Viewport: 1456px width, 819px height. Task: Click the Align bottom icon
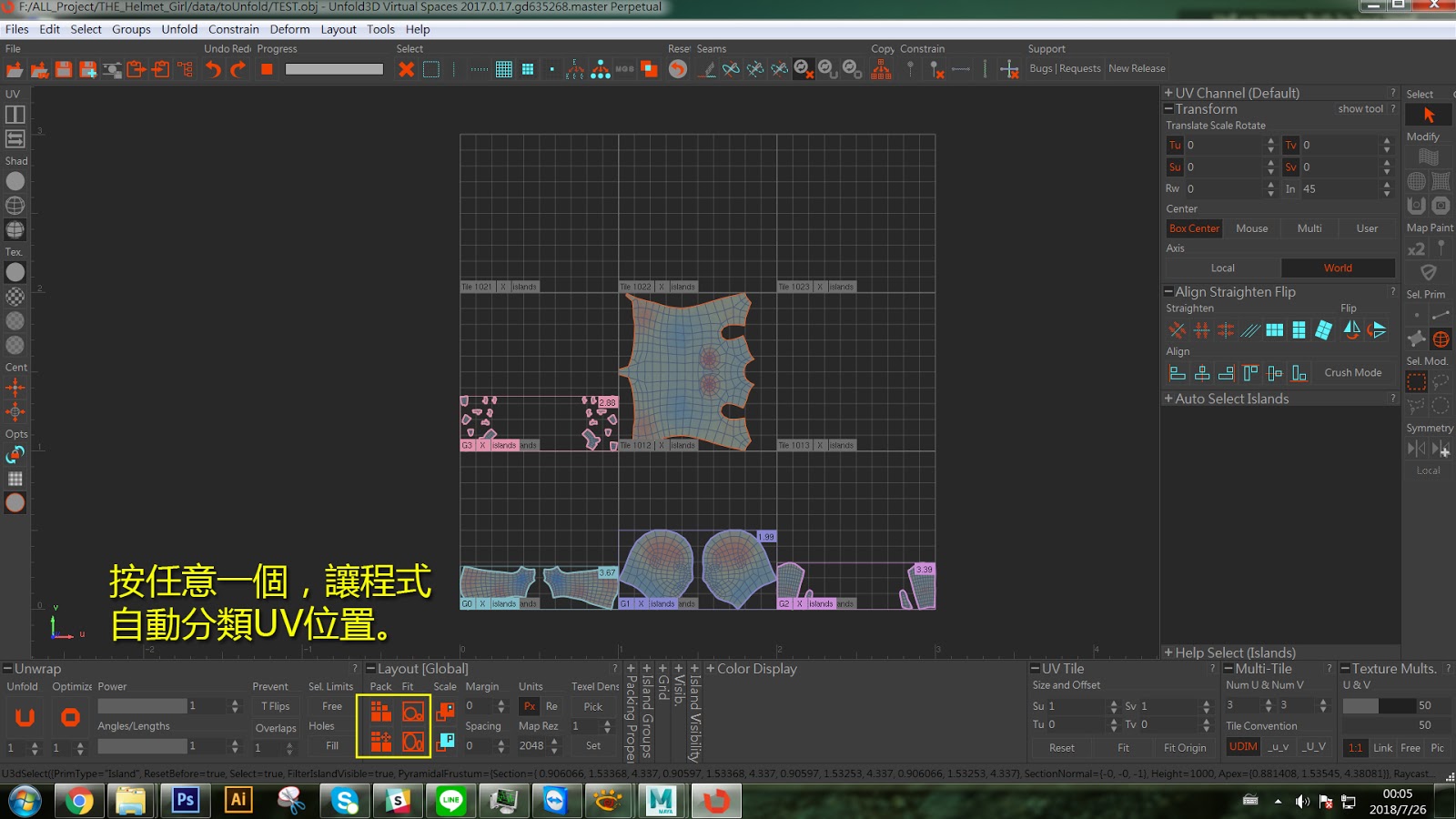coord(1299,372)
